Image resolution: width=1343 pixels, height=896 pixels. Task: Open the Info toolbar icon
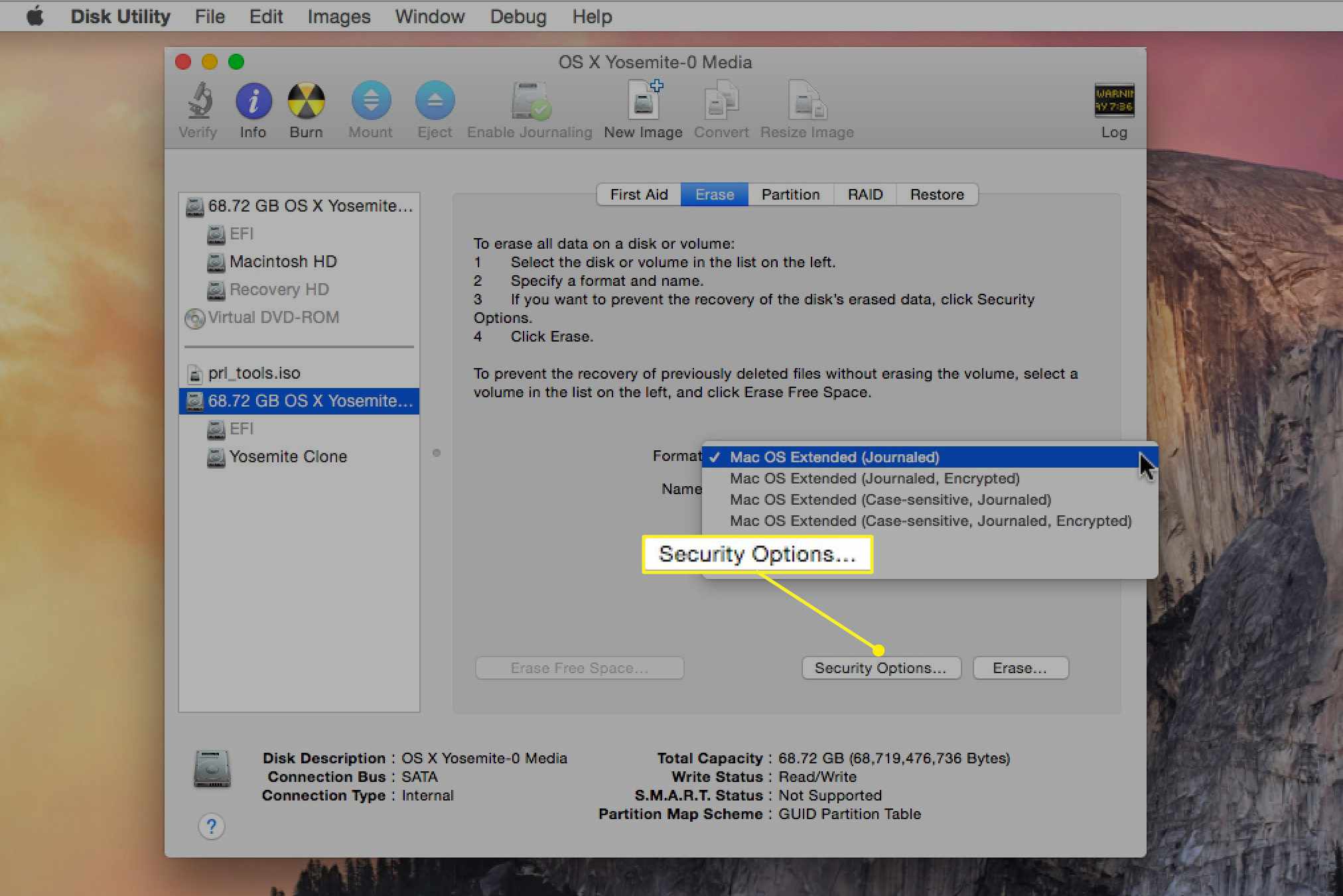pos(253,101)
